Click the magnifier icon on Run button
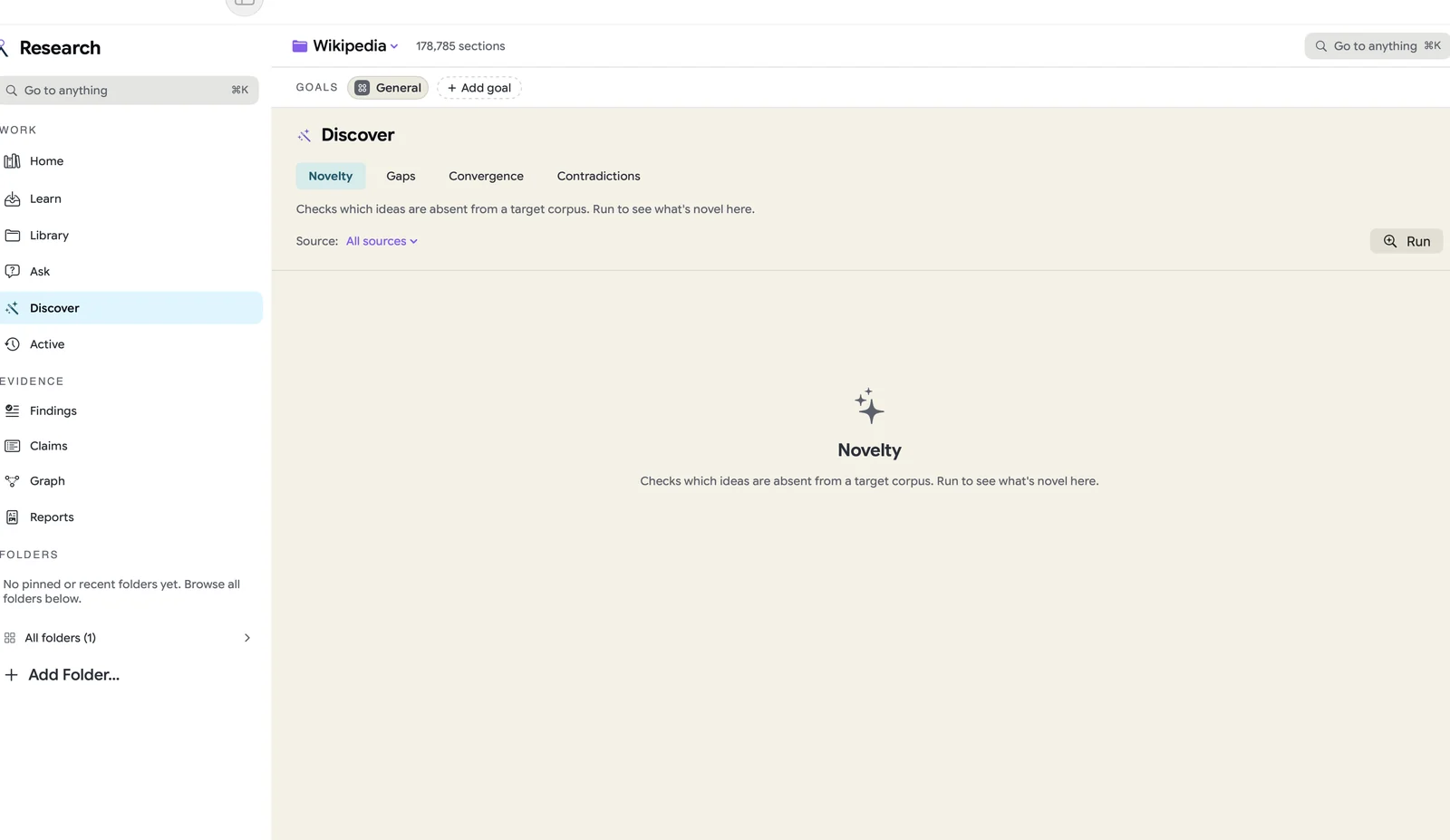 point(1390,241)
